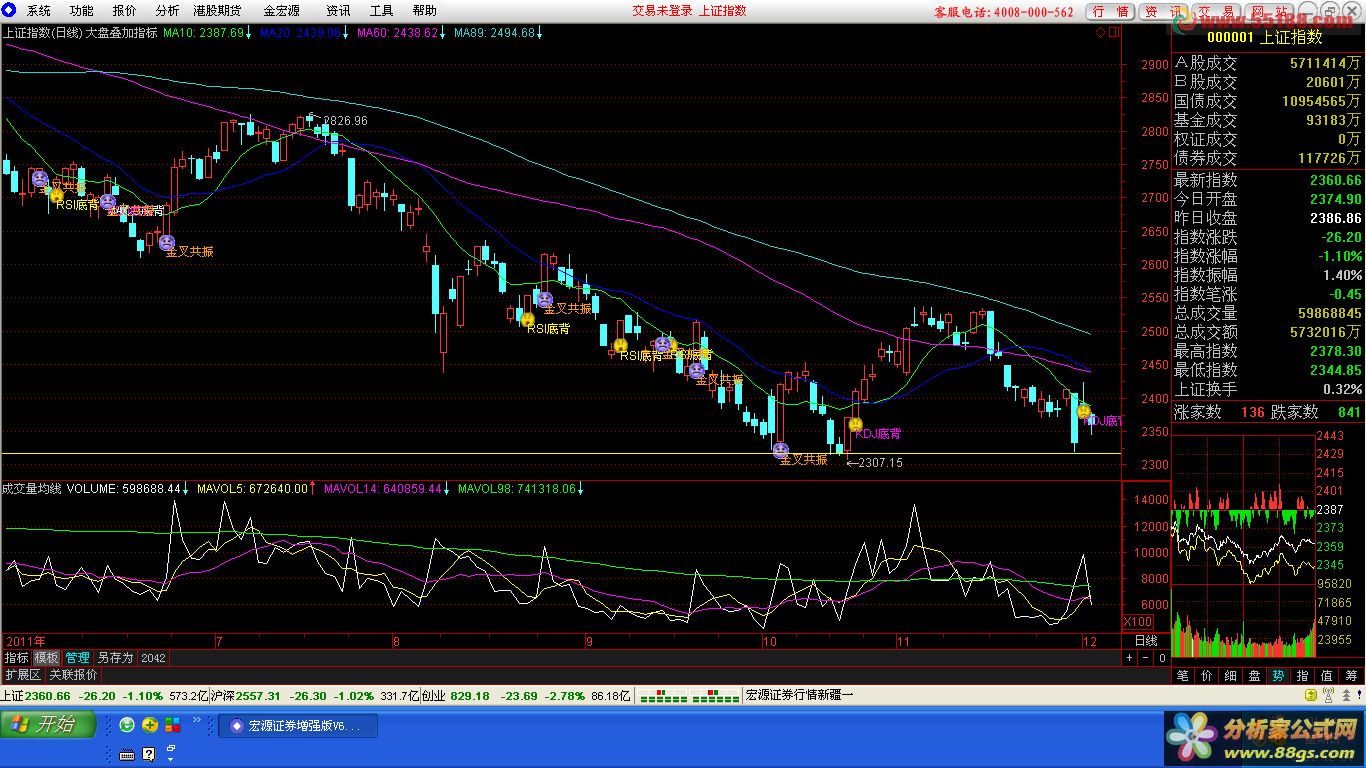This screenshot has height=768, width=1366.
Task: Open the Windows 开始 start menu
Action: 48,724
